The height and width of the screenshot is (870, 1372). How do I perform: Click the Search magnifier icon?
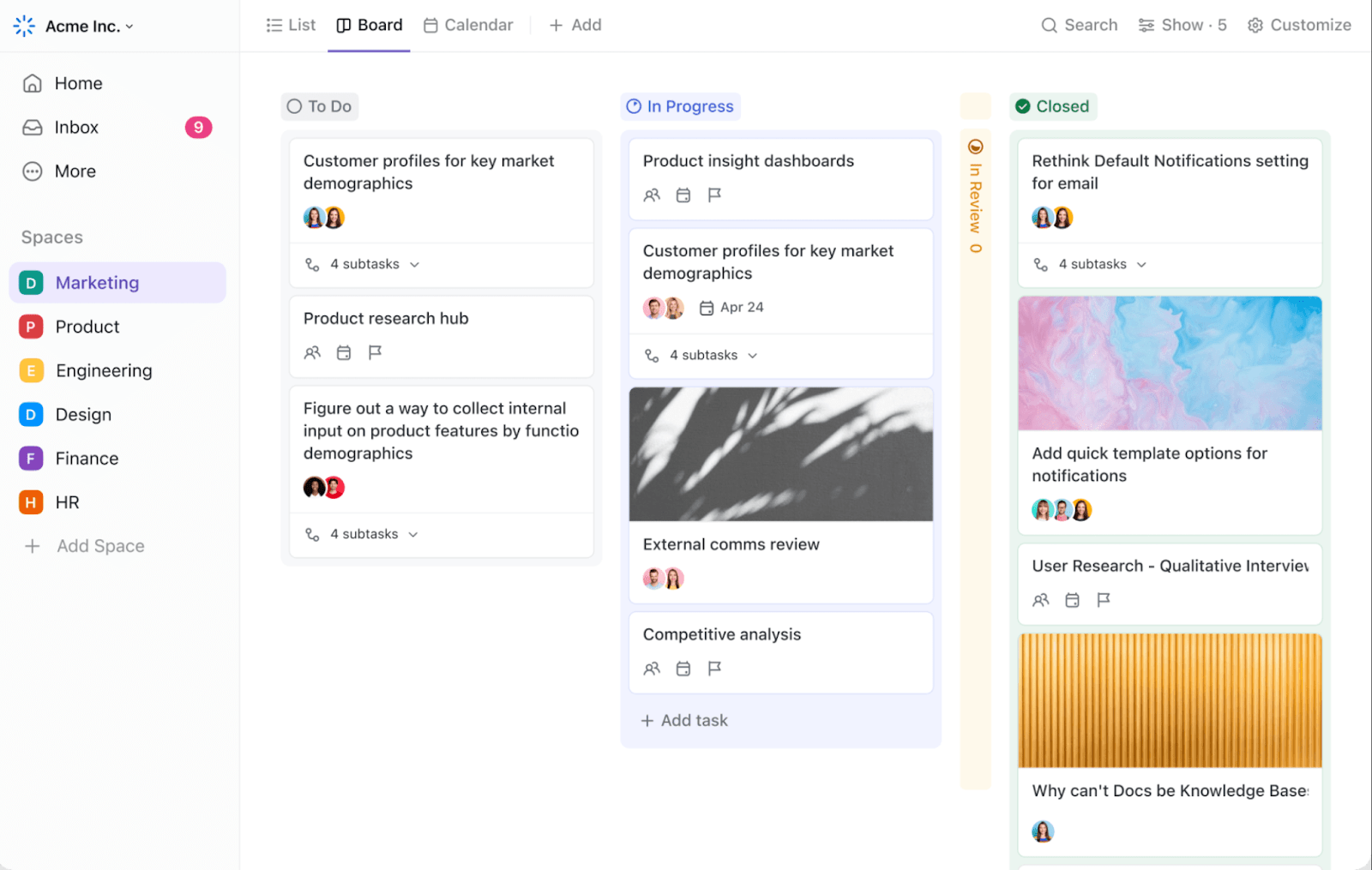click(x=1050, y=25)
